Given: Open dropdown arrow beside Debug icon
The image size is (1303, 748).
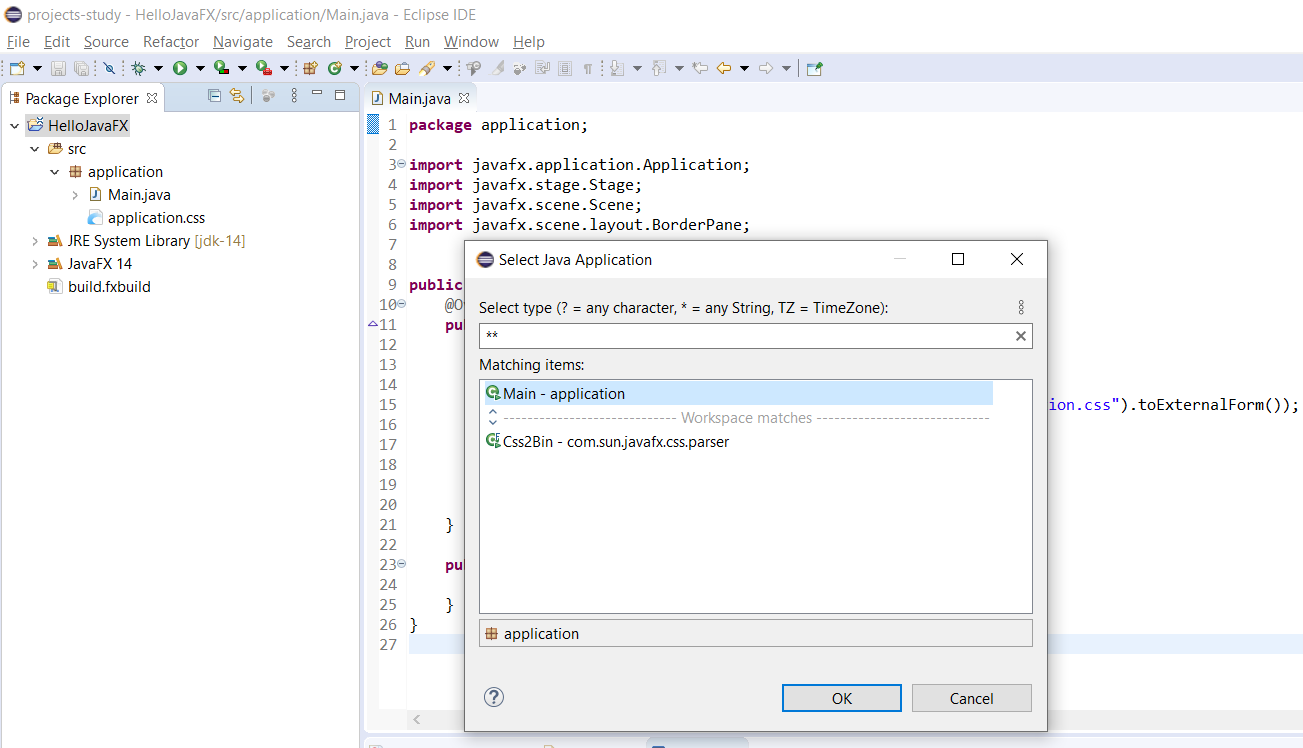Looking at the screenshot, I should tap(158, 68).
